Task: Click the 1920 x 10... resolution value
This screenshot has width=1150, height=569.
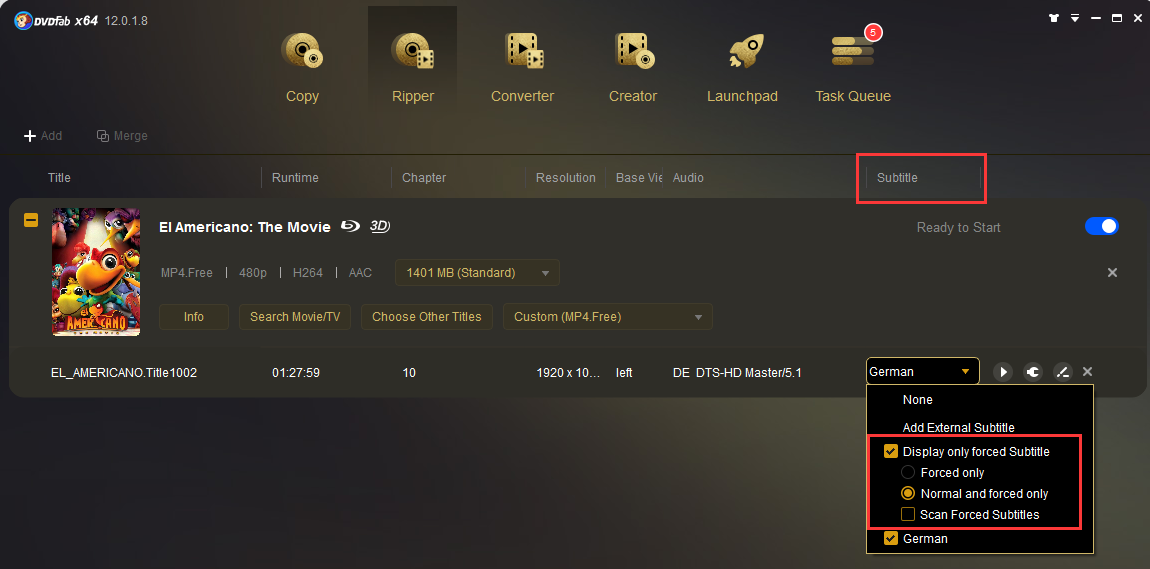Action: (x=568, y=372)
